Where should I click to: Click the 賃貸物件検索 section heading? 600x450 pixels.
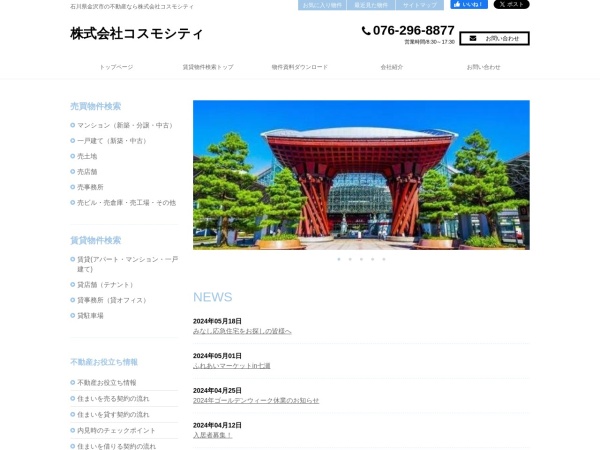point(96,240)
